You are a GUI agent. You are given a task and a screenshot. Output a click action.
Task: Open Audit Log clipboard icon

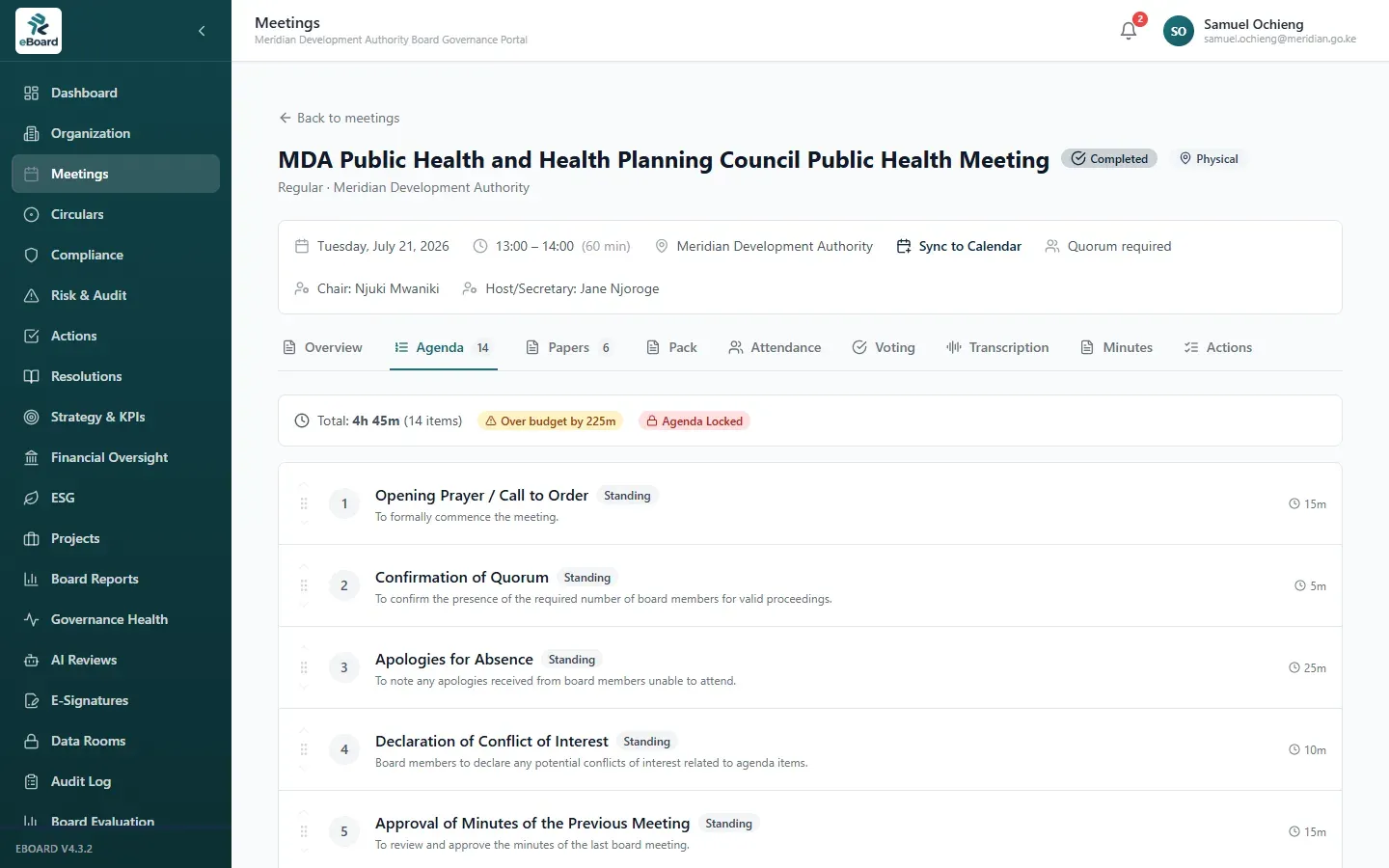tap(32, 781)
